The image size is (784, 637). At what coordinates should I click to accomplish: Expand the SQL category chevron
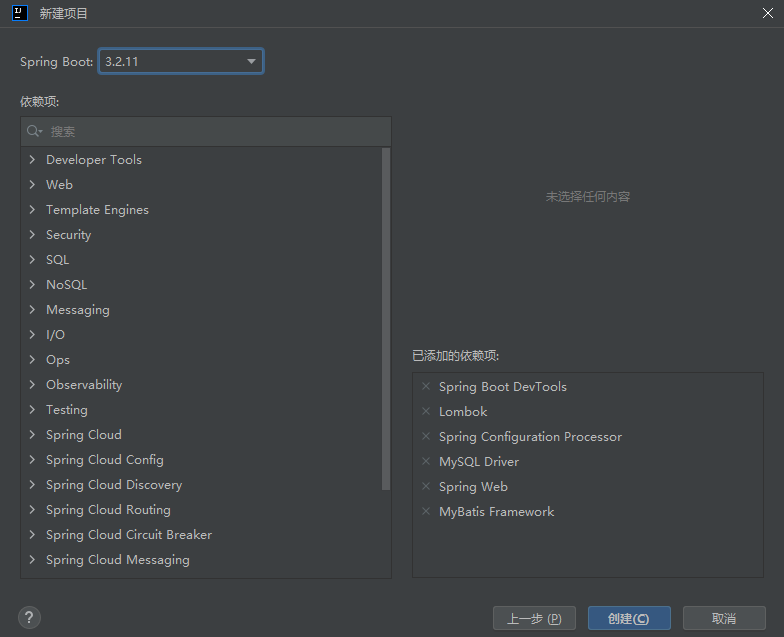[32, 260]
